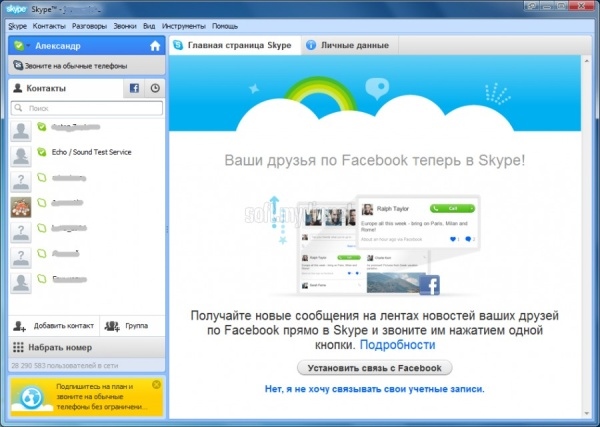The image size is (600, 427).
Task: Click the globe icon in the yellow promo
Action: (30, 399)
